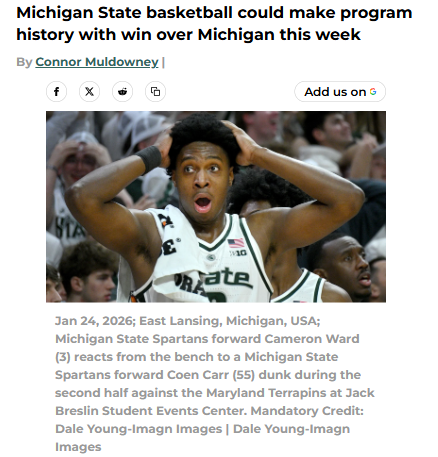The image size is (438, 457).
Task: Click the Spartan helmet logo on jersey collar
Action: (211, 257)
